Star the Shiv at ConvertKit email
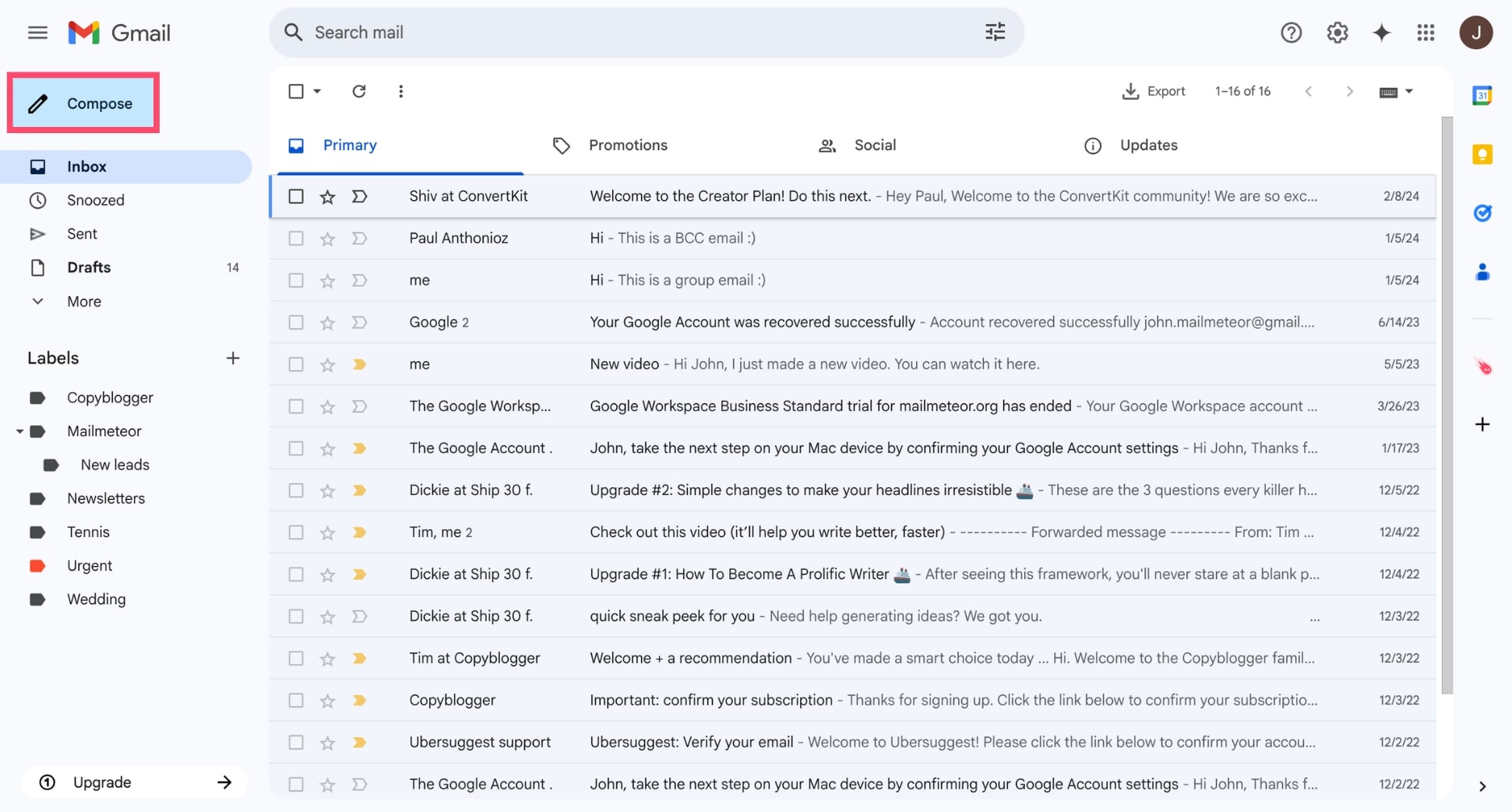The height and width of the screenshot is (812, 1512). click(x=327, y=196)
